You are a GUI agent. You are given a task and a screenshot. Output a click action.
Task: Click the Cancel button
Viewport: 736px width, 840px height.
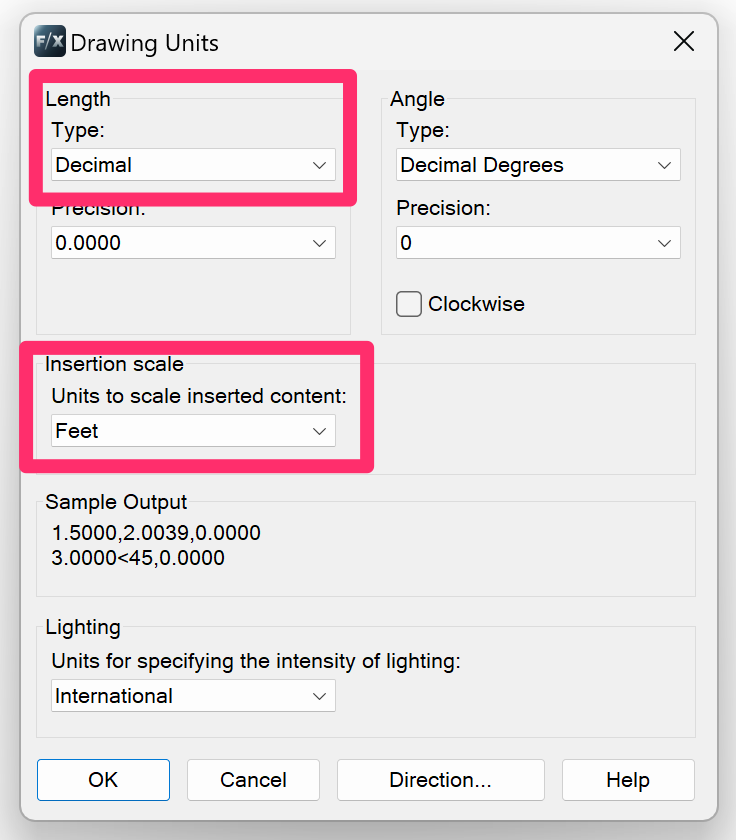click(x=253, y=780)
